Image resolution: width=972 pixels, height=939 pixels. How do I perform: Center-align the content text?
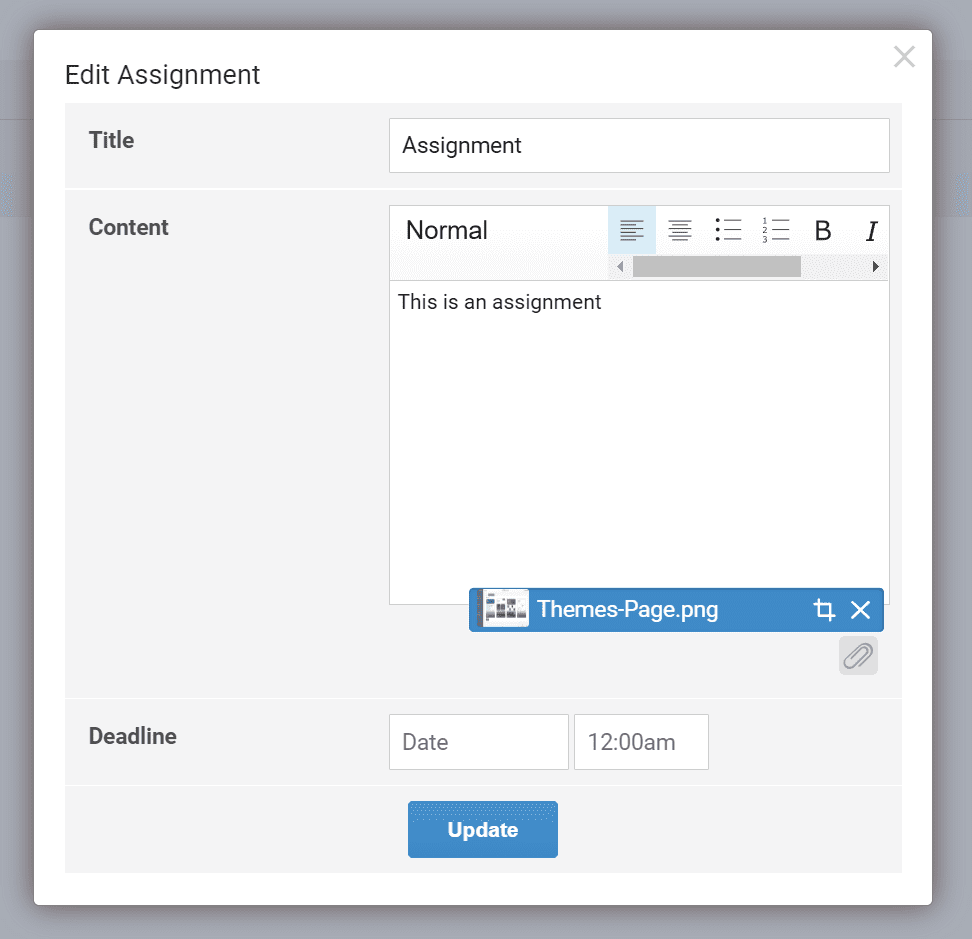(680, 230)
